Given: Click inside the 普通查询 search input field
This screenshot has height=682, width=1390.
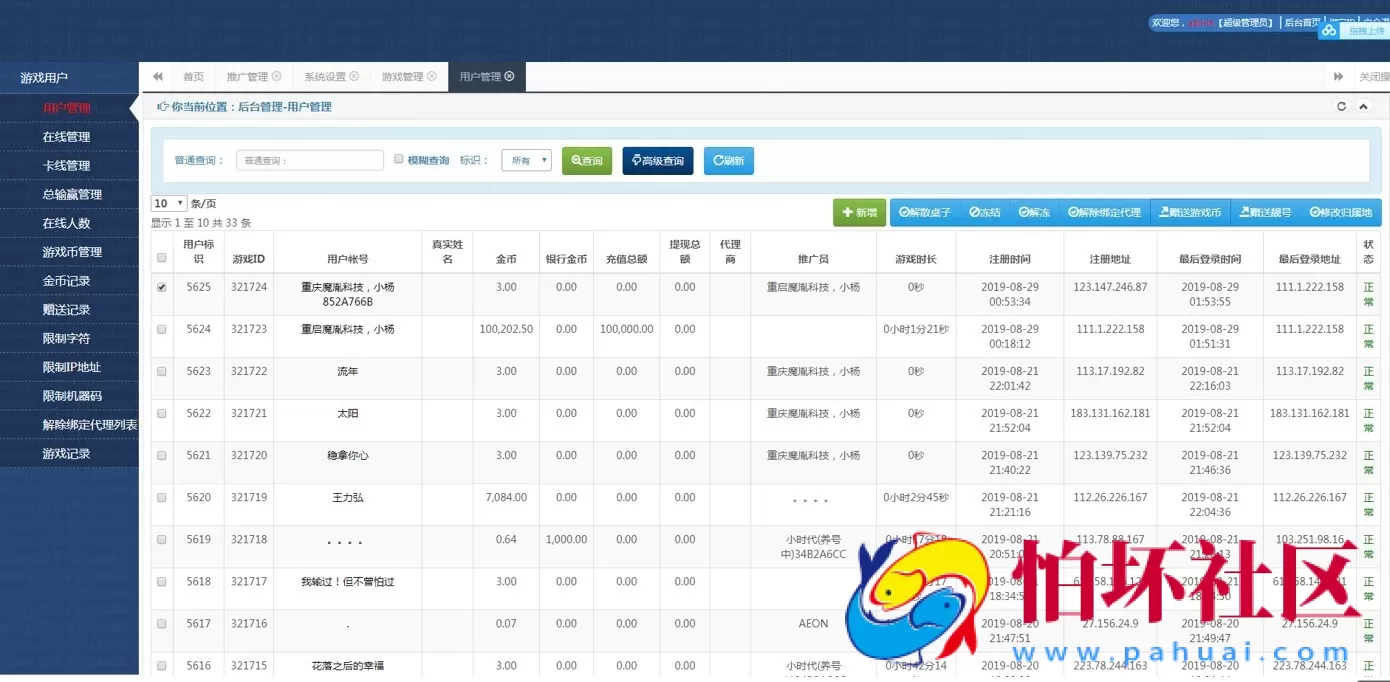Looking at the screenshot, I should coord(310,159).
